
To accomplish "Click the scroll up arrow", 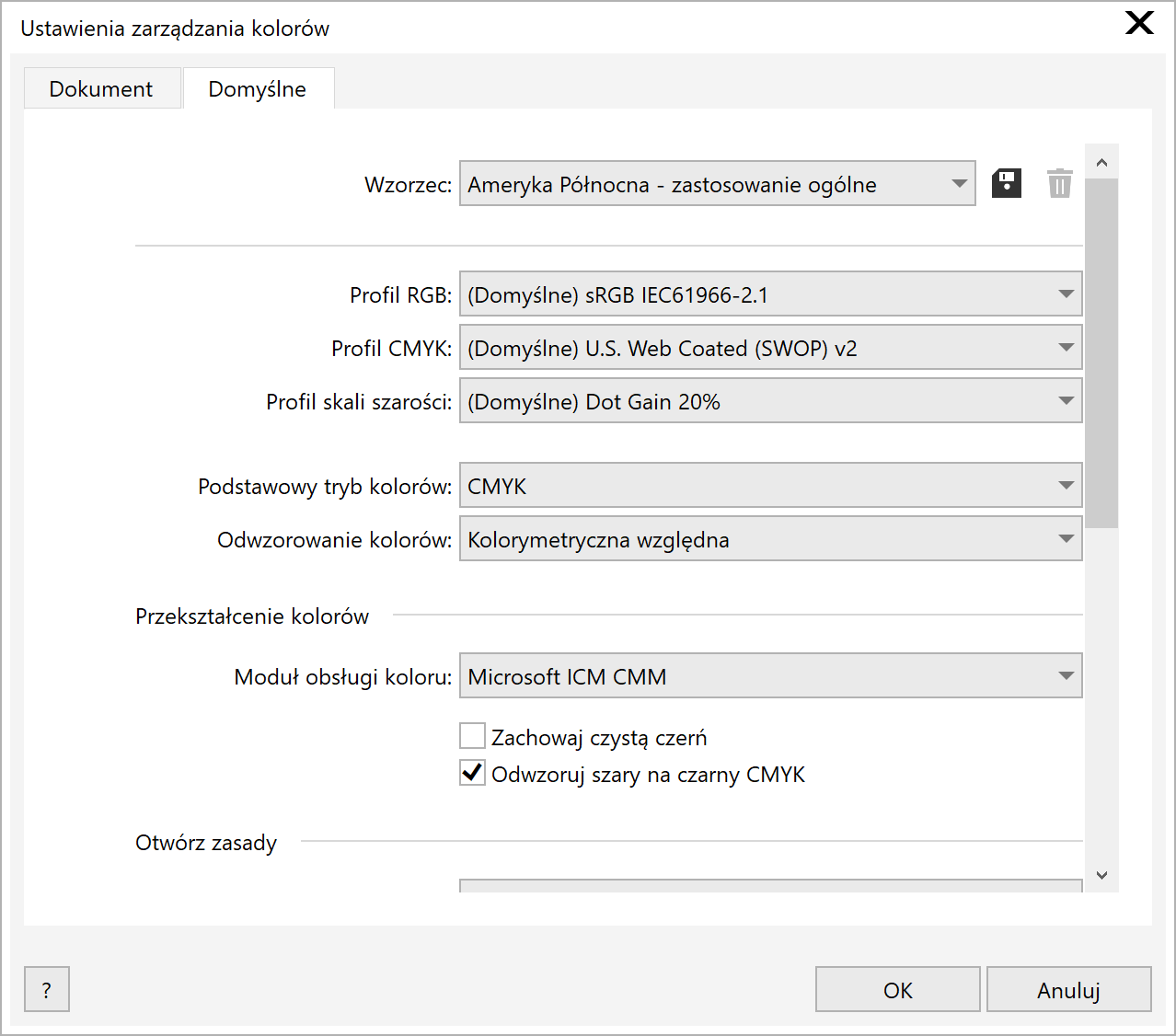I will (x=1101, y=163).
